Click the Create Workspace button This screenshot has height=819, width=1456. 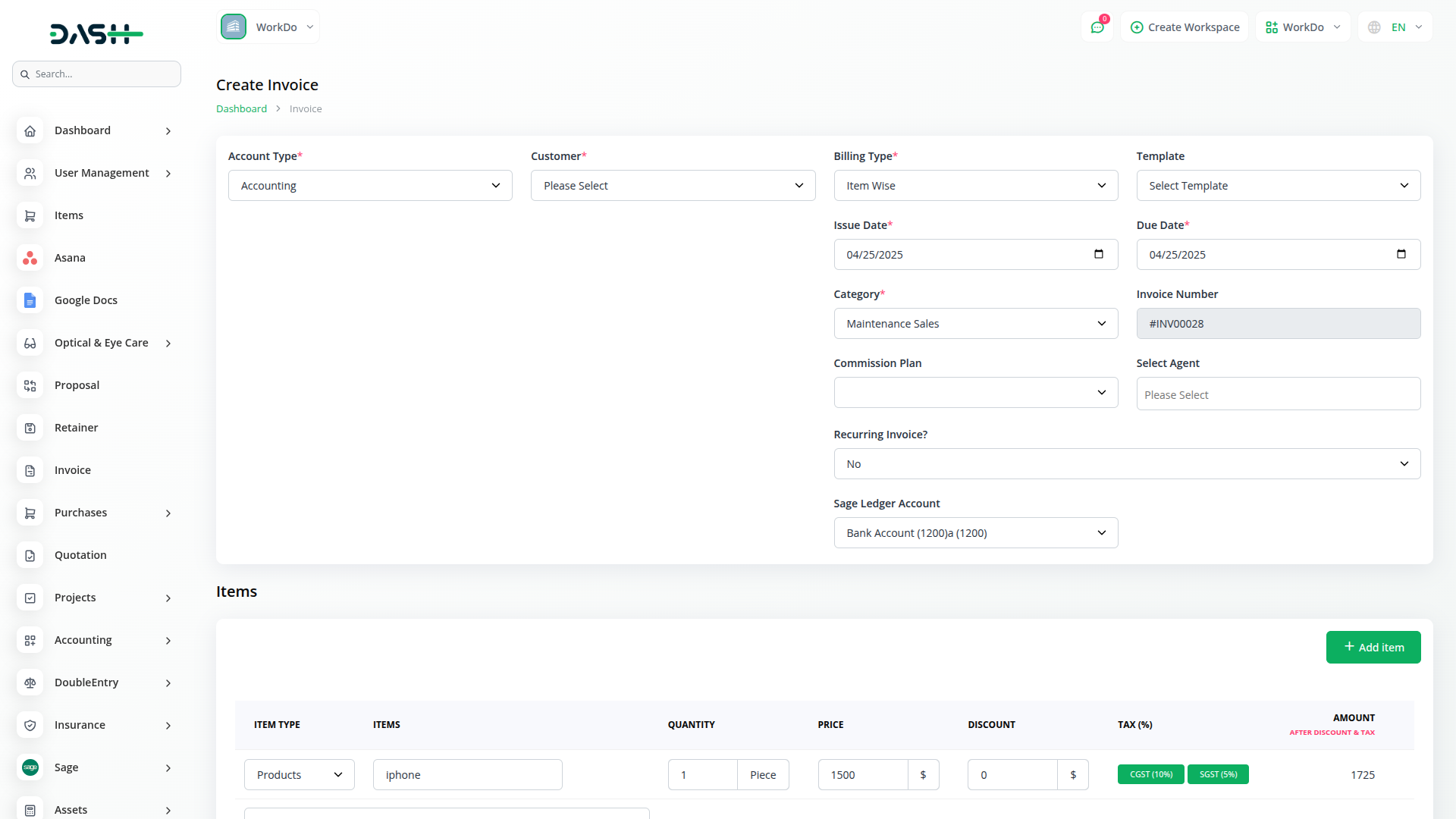1185,27
